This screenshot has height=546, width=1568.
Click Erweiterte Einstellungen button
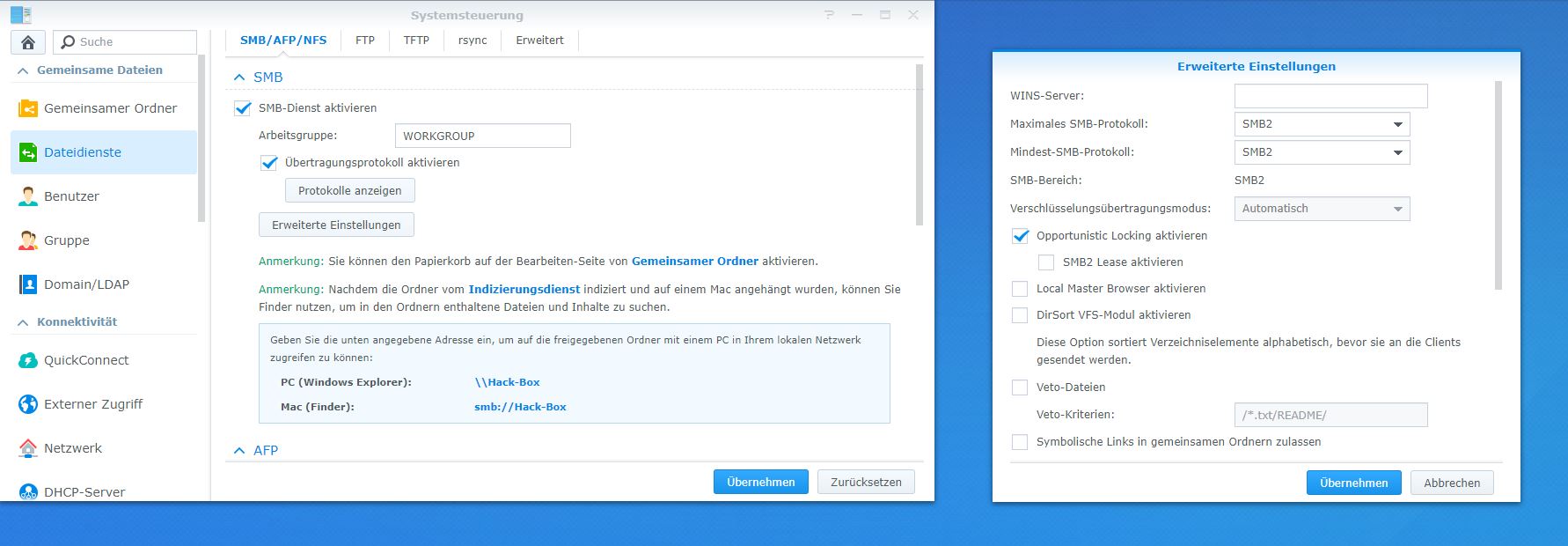point(336,225)
